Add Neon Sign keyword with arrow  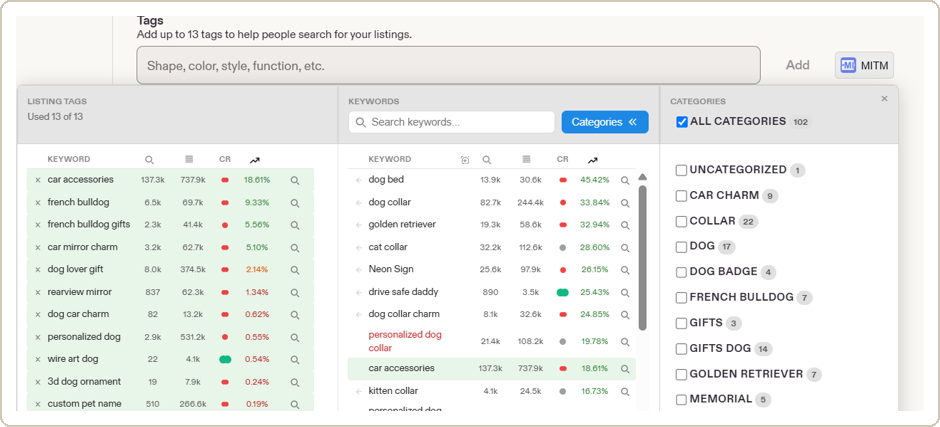point(358,270)
